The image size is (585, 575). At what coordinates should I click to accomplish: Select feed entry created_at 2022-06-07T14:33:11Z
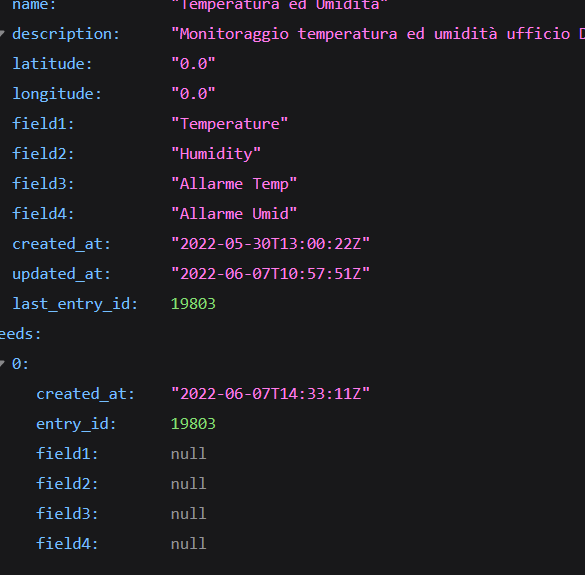click(270, 394)
